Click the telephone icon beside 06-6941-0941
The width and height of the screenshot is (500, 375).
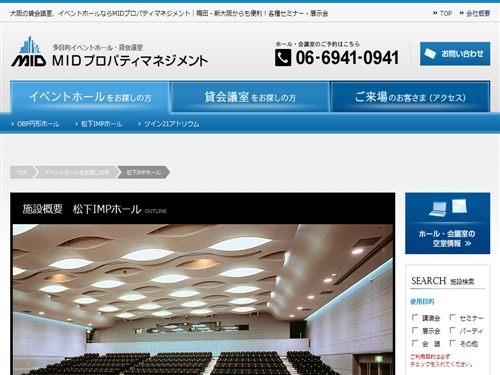pos(283,58)
